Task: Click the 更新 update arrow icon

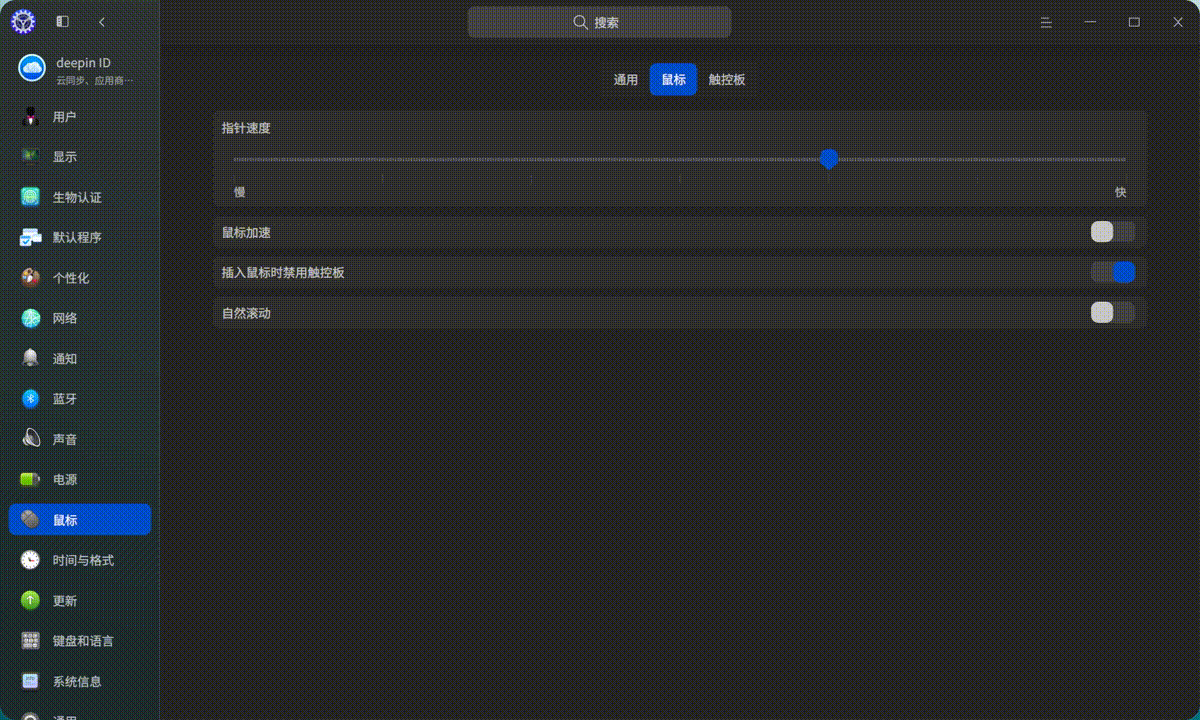Action: (31, 600)
